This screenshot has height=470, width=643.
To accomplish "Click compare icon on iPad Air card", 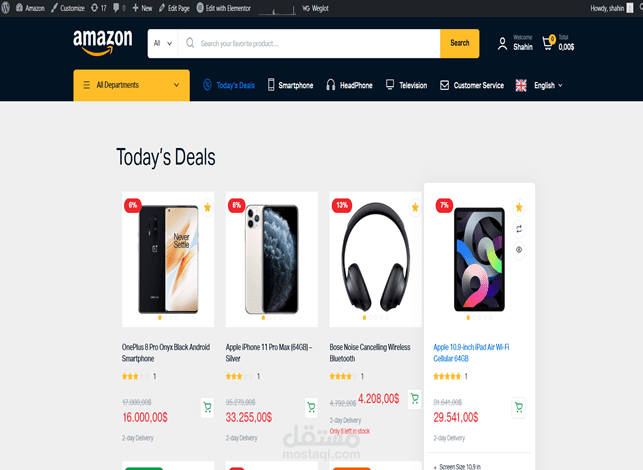I will (x=519, y=229).
